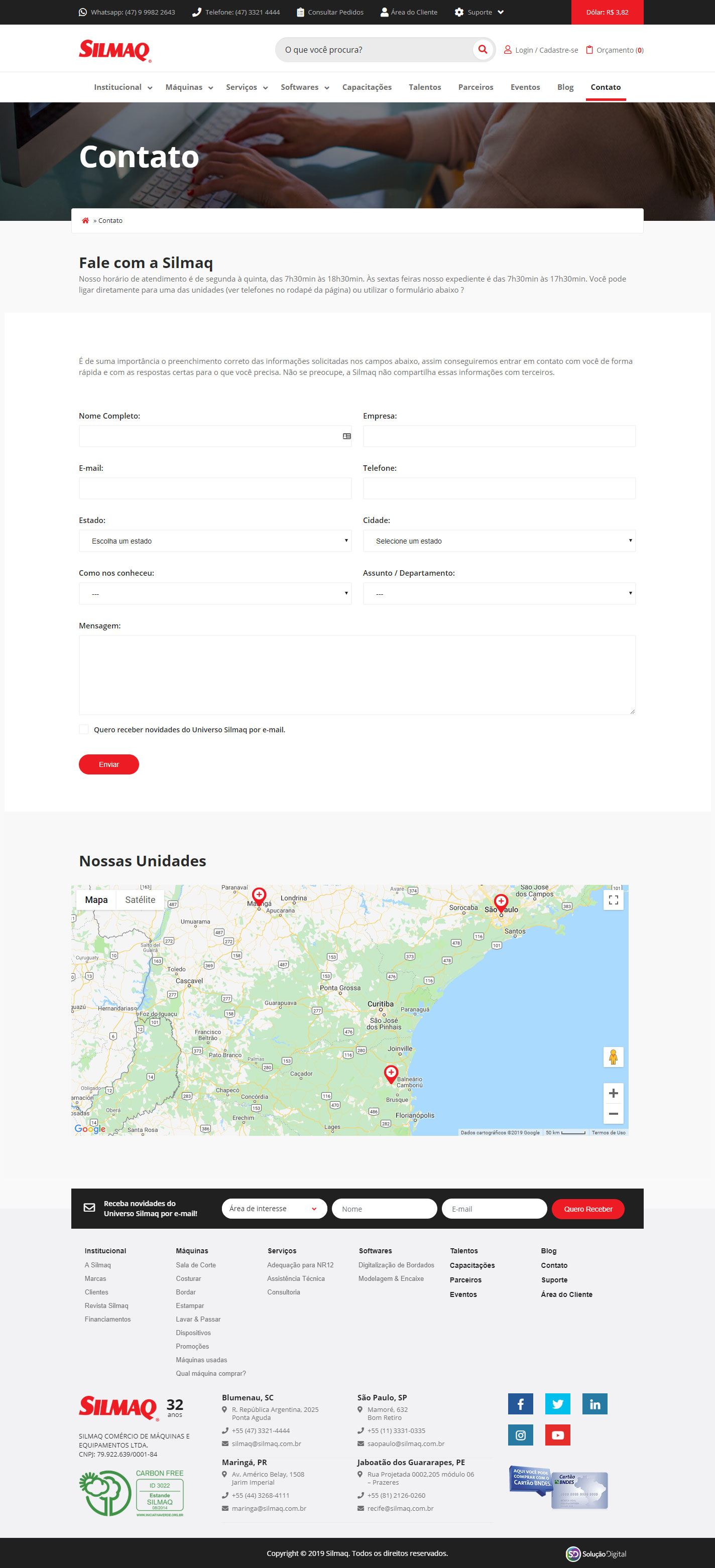The height and width of the screenshot is (1568, 715).
Task: Click the Mensagem text area
Action: 357,675
